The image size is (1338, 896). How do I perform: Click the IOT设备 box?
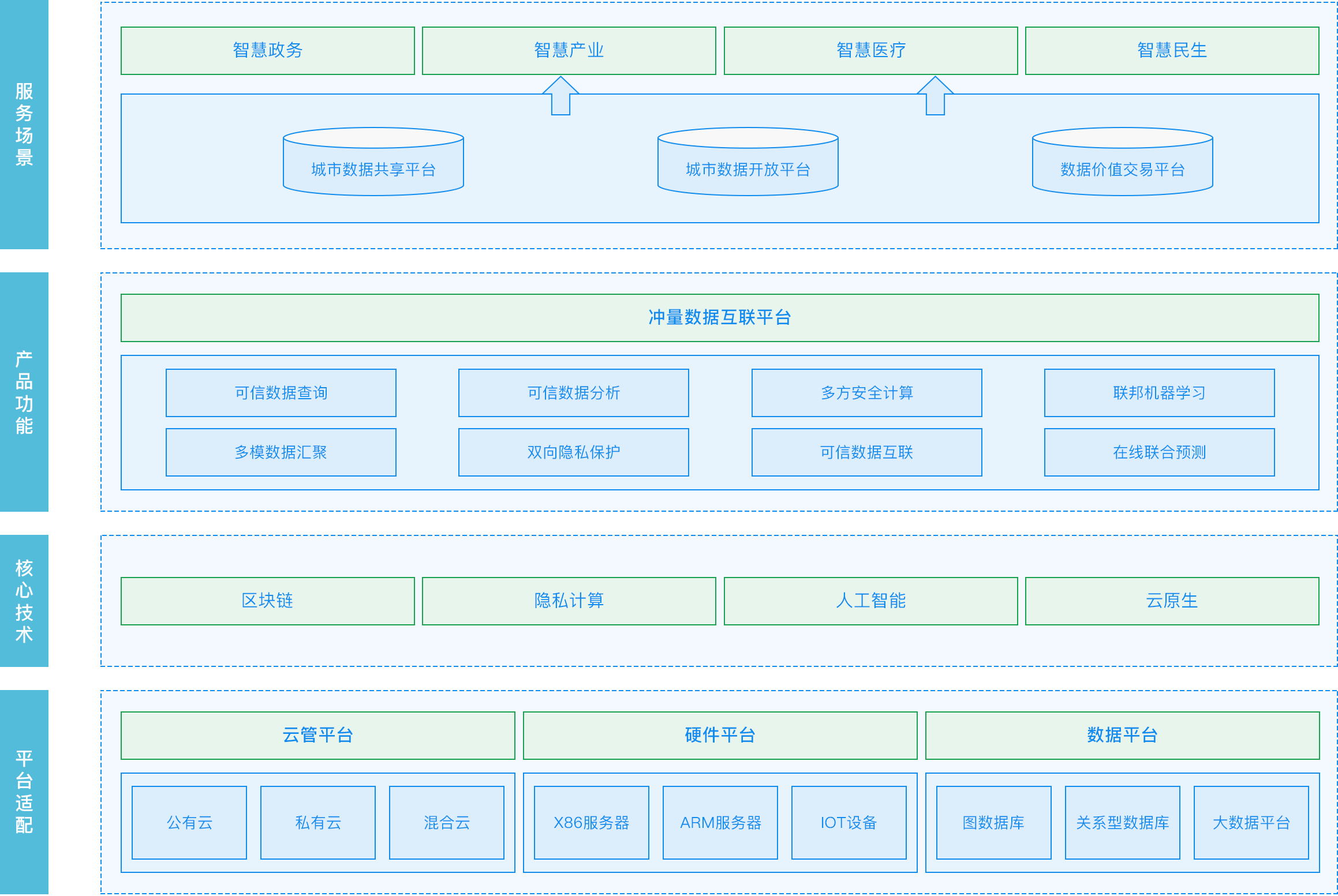point(849,823)
